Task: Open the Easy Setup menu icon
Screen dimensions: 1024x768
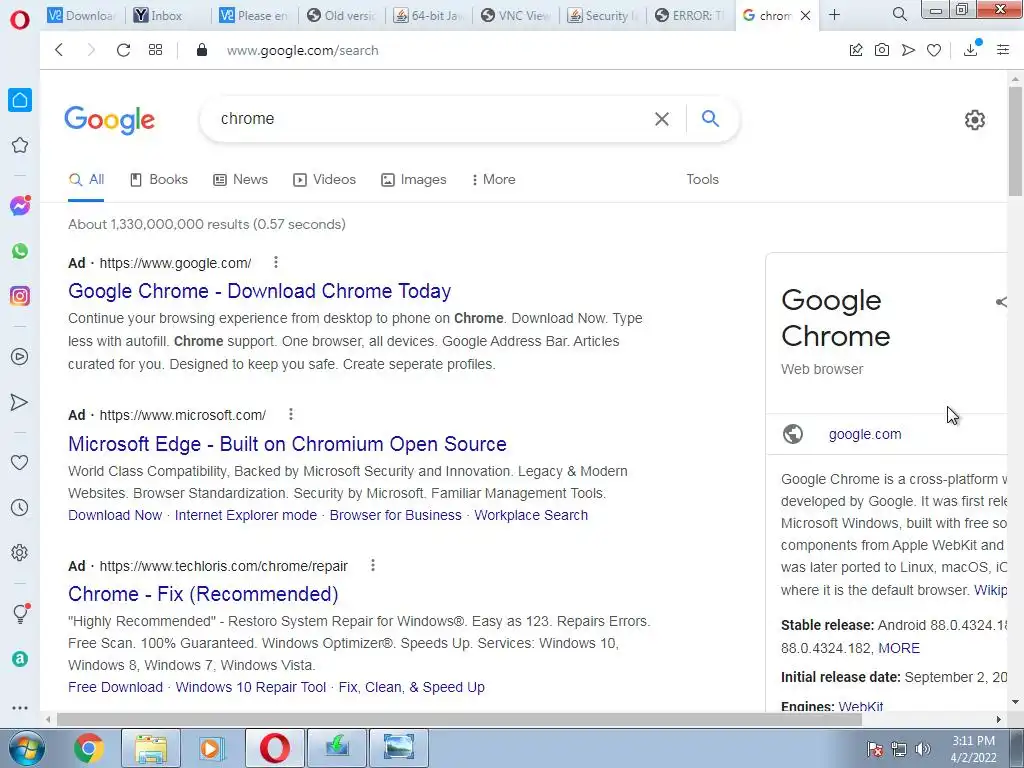Action: 1003,50
